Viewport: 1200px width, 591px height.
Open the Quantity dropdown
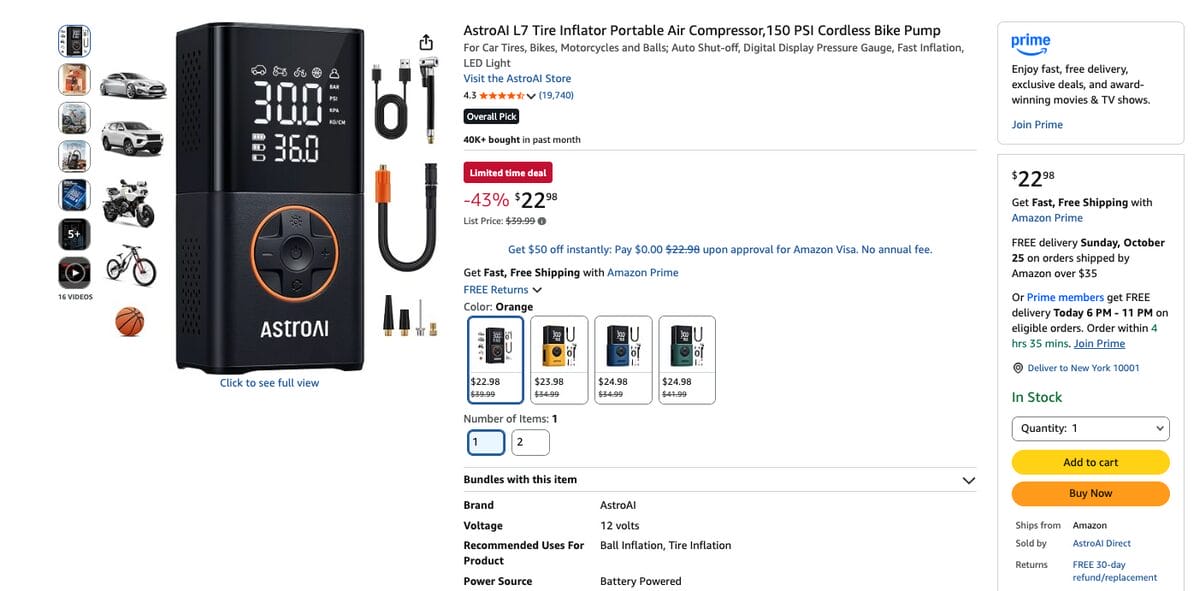(1090, 428)
